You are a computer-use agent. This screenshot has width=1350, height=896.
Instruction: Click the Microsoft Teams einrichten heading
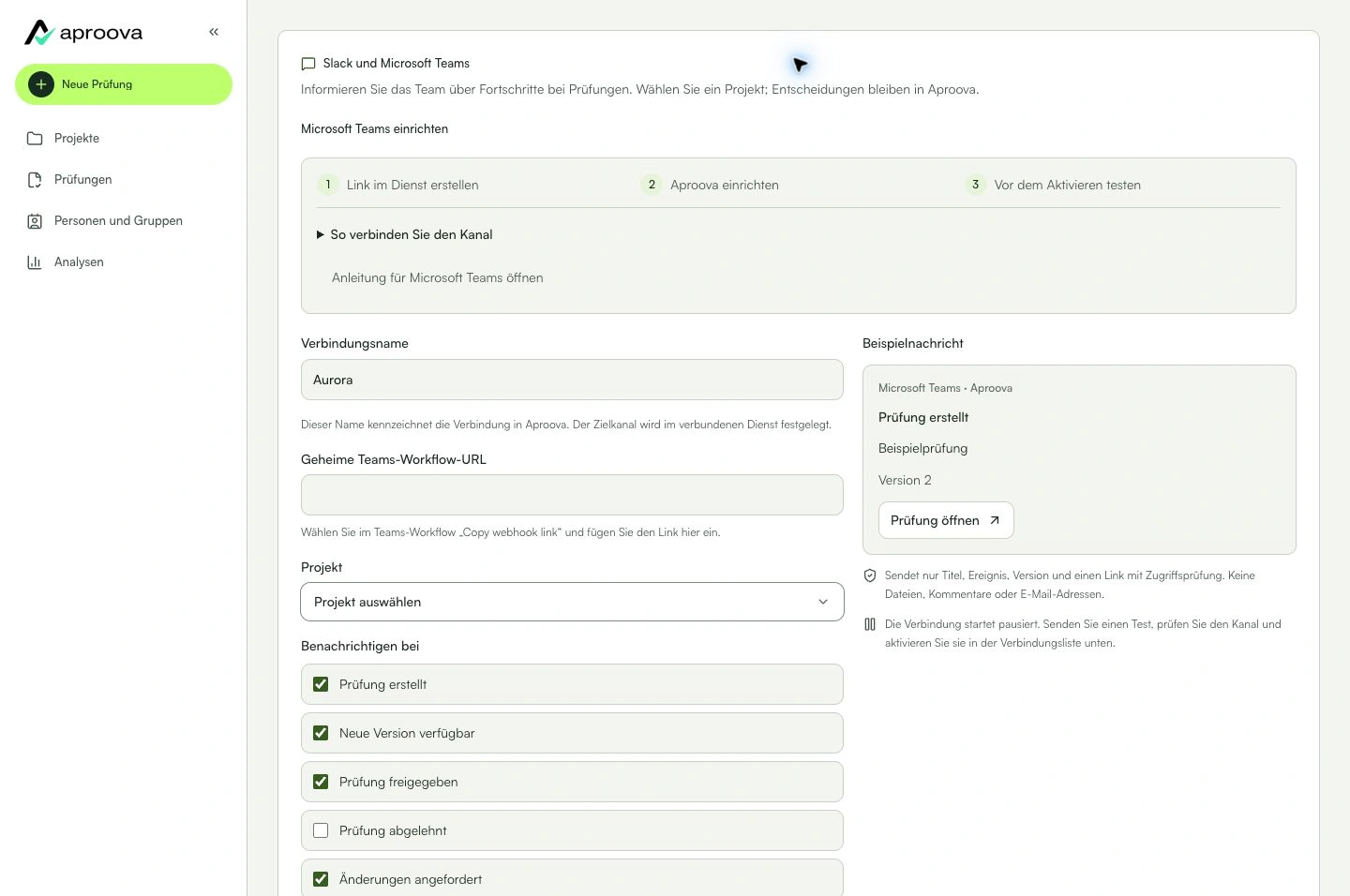374,129
